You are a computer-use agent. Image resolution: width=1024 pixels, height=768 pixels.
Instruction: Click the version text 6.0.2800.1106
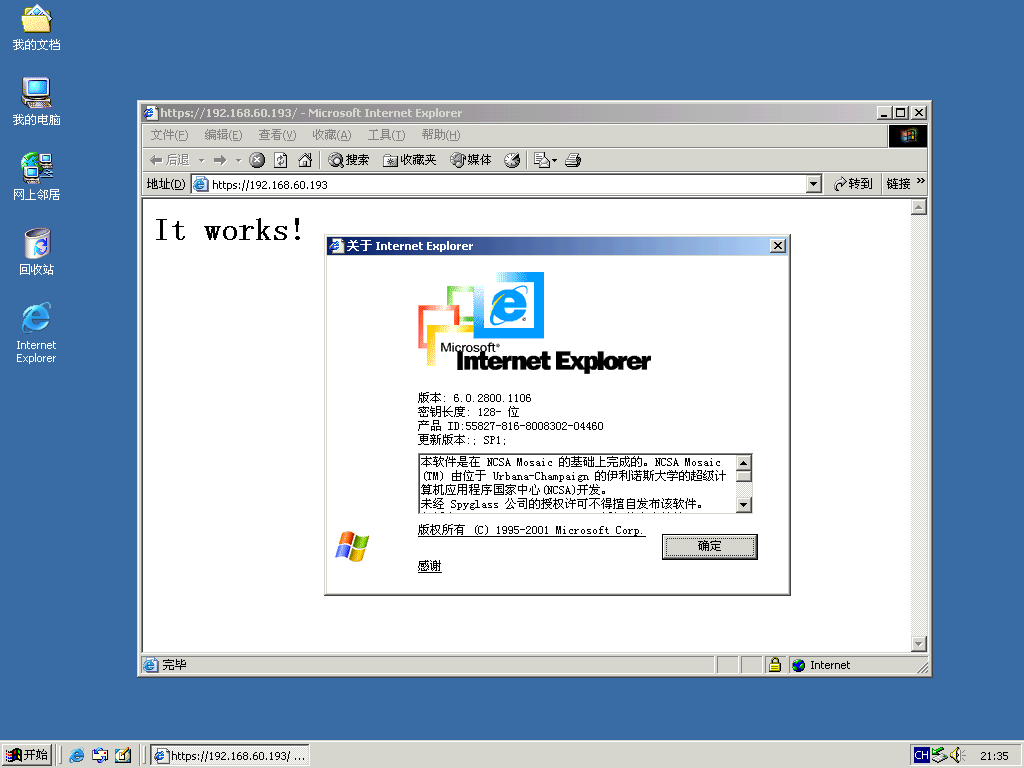coord(492,398)
